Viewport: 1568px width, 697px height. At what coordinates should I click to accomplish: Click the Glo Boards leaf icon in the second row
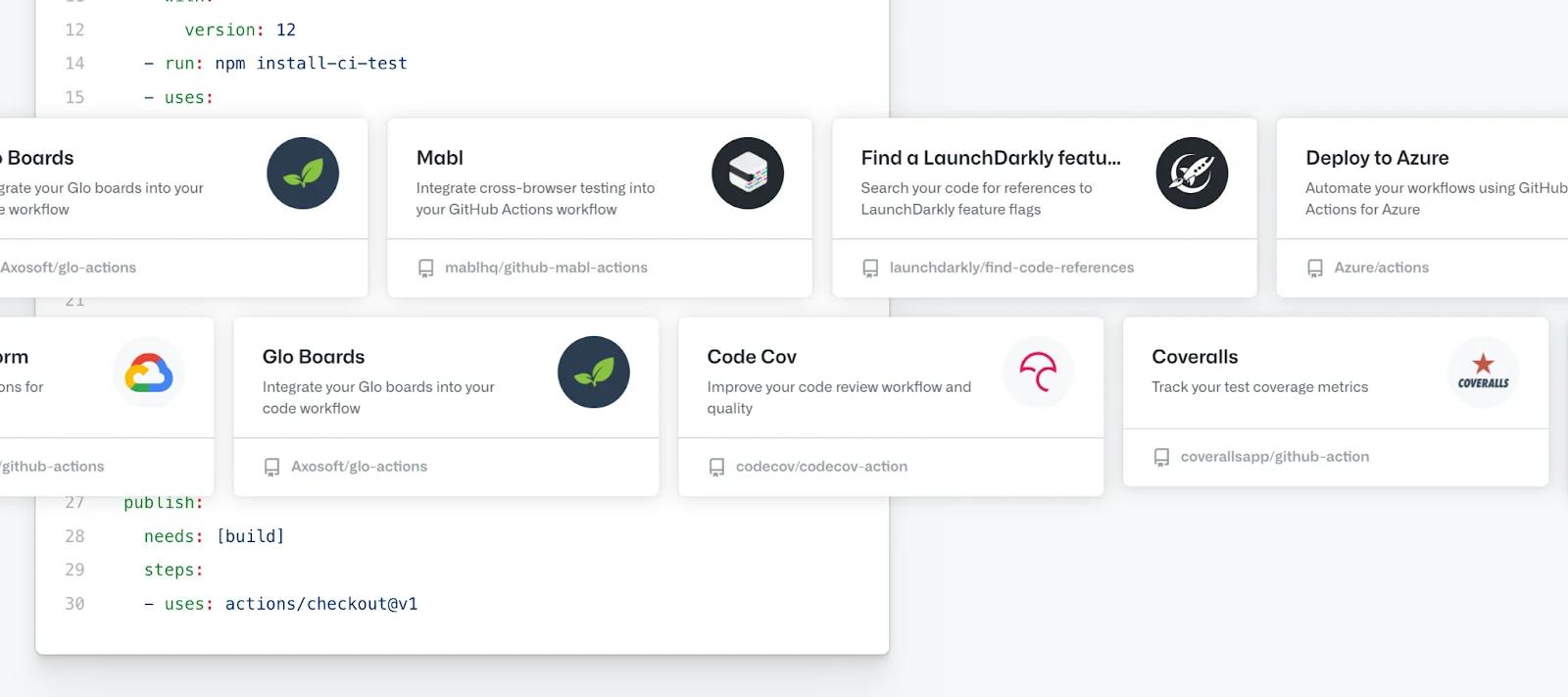tap(593, 373)
